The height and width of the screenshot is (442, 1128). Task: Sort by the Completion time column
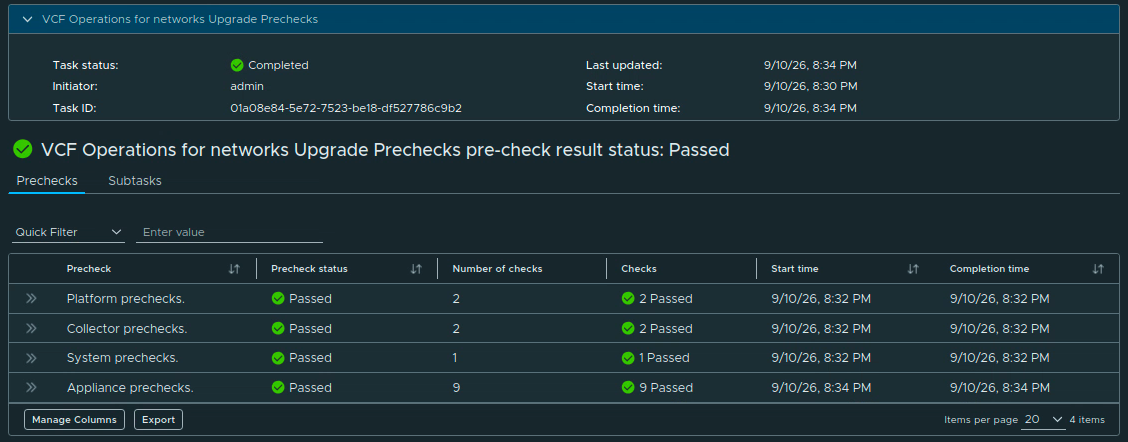[x=1098, y=269]
